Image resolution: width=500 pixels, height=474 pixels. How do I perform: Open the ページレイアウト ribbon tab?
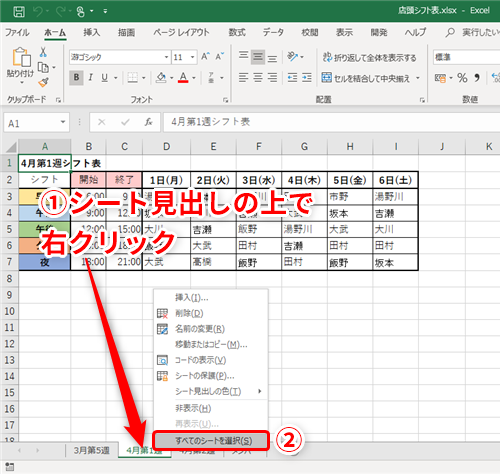(x=181, y=32)
